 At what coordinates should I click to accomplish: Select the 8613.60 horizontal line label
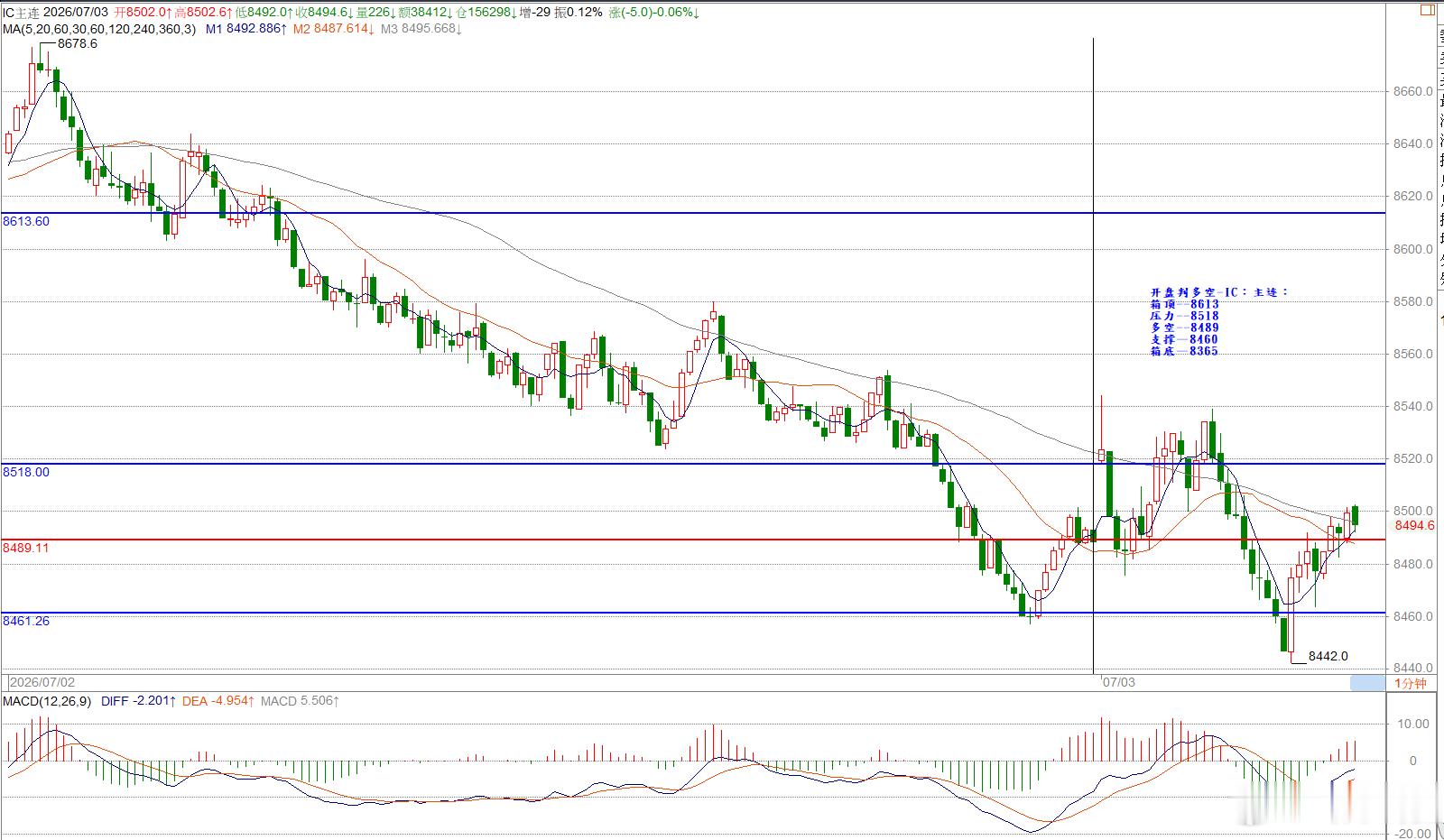(x=26, y=221)
